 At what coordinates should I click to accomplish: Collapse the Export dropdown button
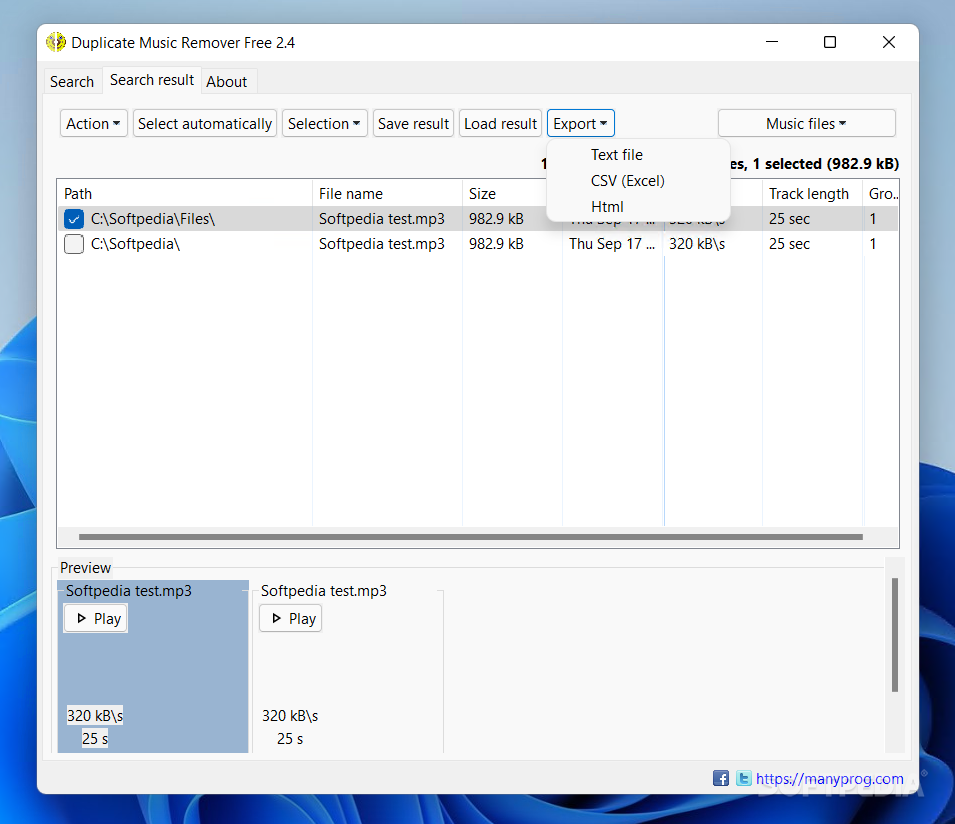(580, 124)
